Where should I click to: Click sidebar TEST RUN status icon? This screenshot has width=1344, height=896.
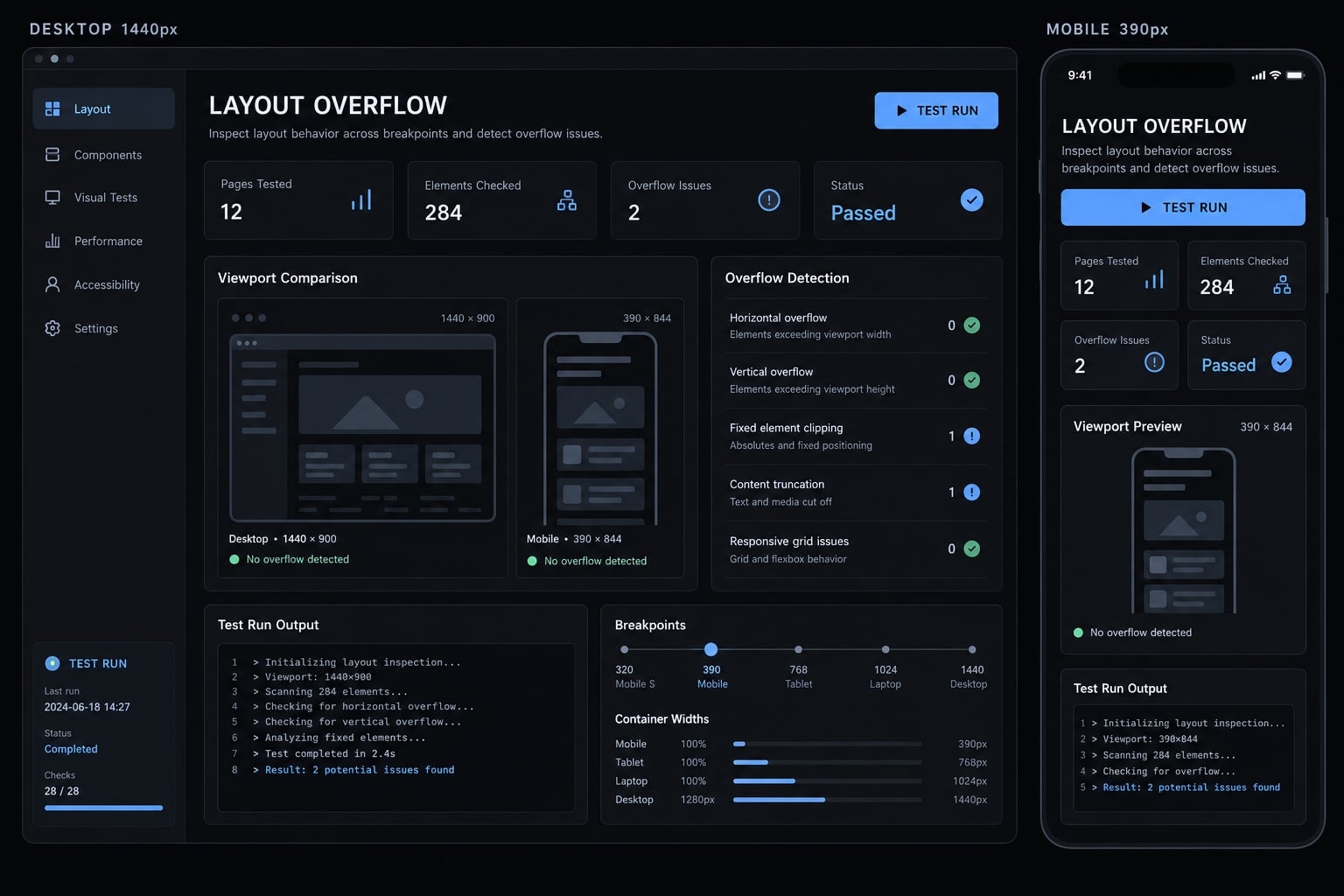[x=52, y=663]
